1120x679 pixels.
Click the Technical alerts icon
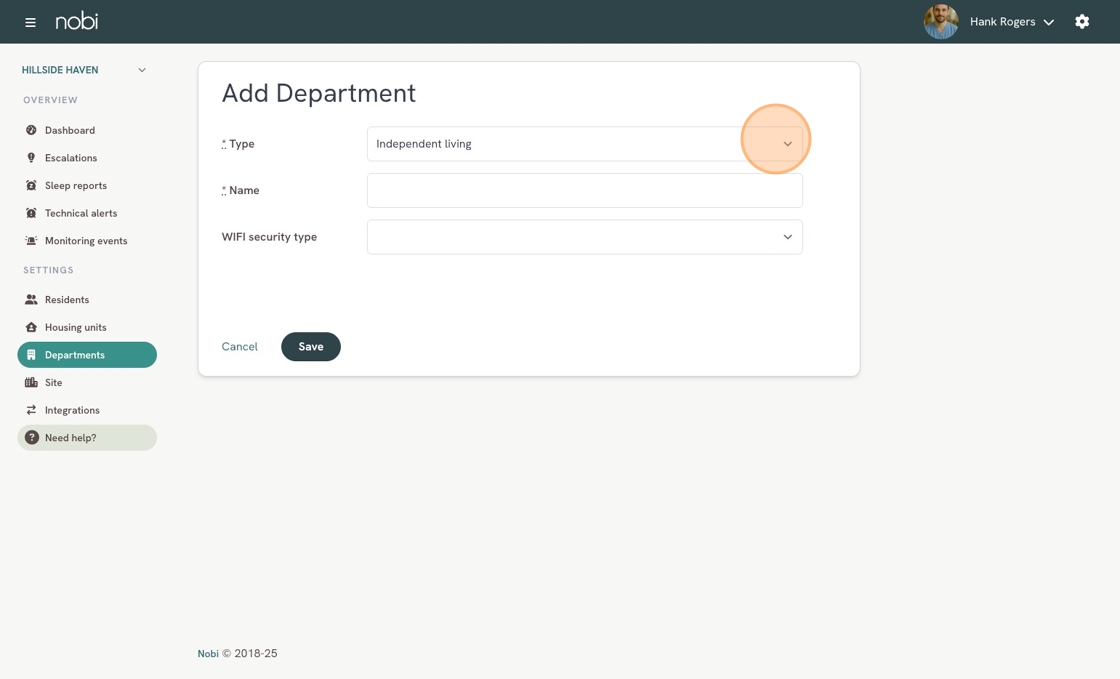31,213
